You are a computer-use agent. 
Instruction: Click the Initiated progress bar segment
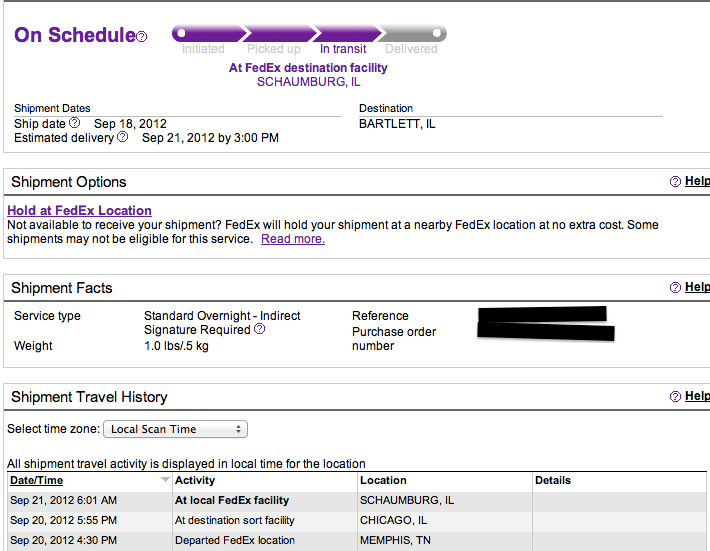[208, 34]
